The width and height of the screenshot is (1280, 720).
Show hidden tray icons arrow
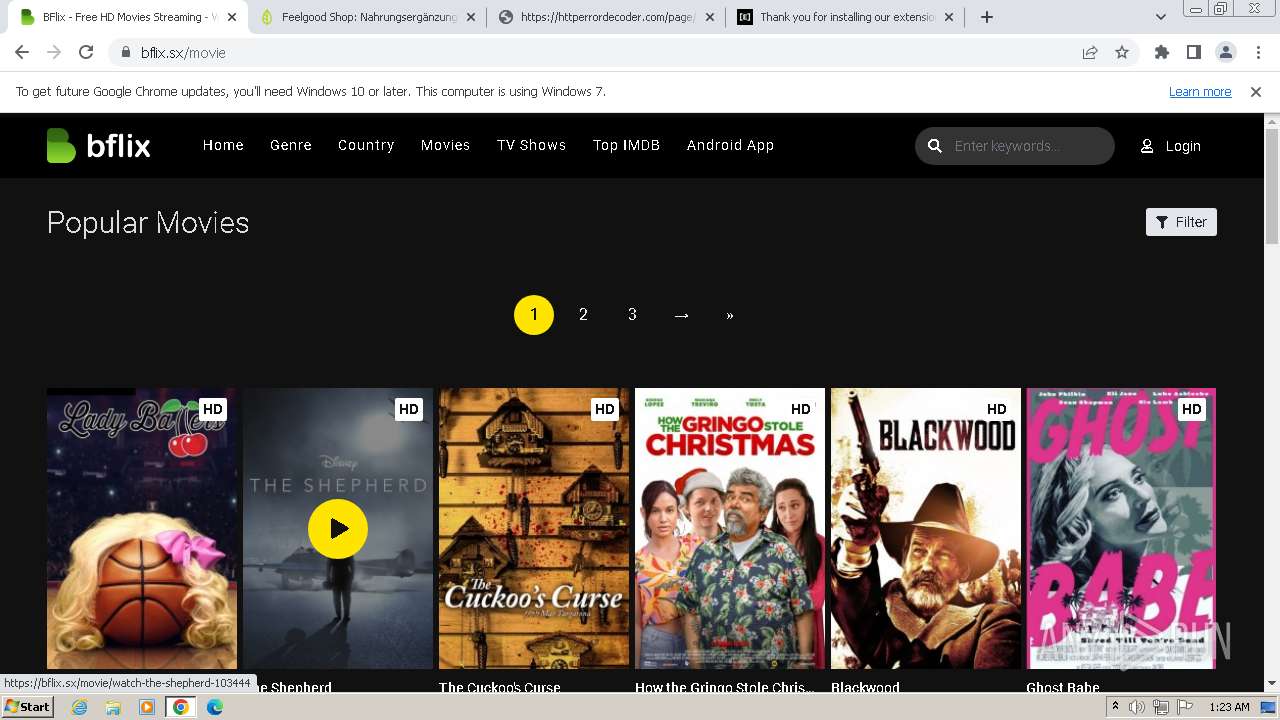[1115, 707]
